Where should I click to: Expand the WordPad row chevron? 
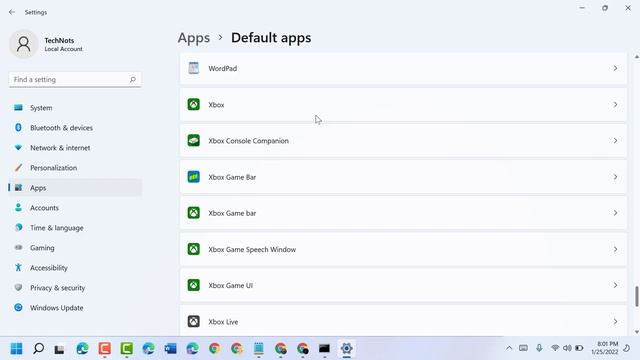coord(615,68)
